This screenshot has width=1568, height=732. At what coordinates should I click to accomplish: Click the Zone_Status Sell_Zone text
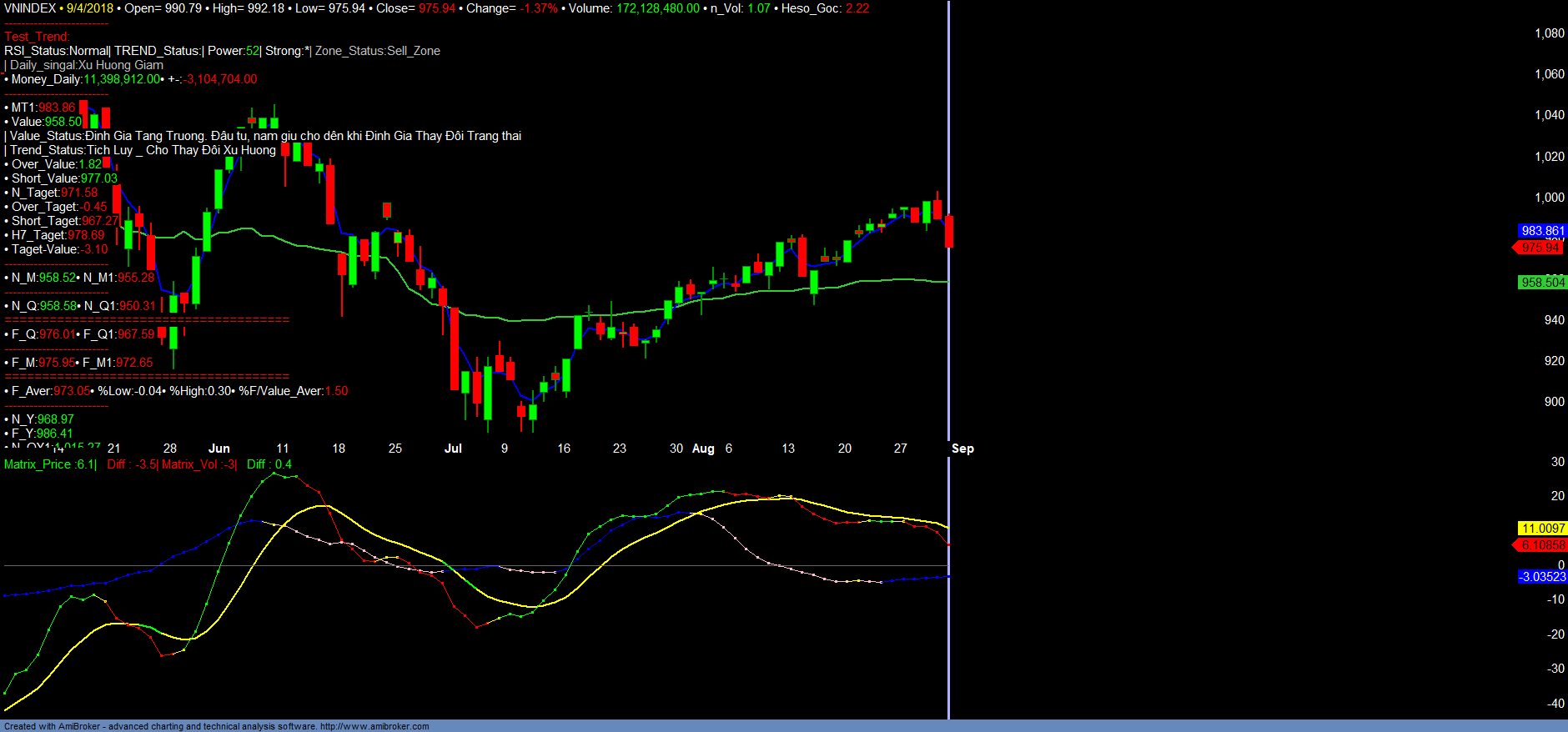click(378, 51)
